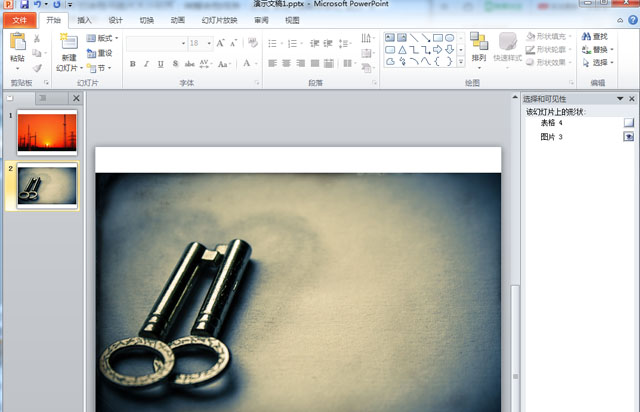640x412 pixels.
Task: Toggle Underline formatting
Action: (x=160, y=64)
